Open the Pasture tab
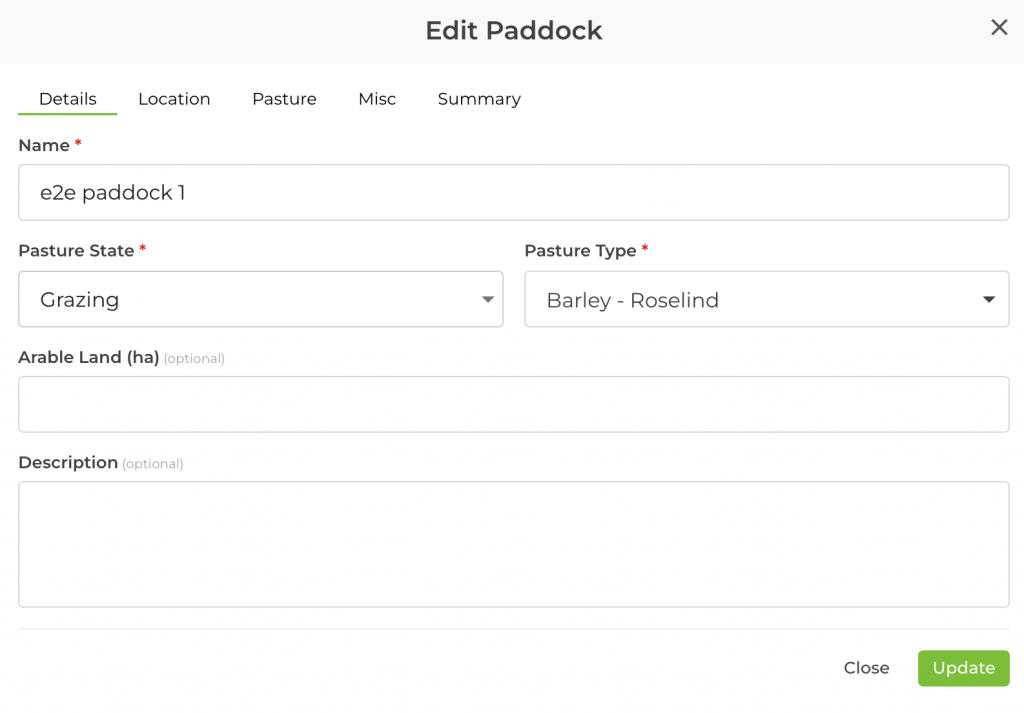The height and width of the screenshot is (713, 1024). (284, 99)
